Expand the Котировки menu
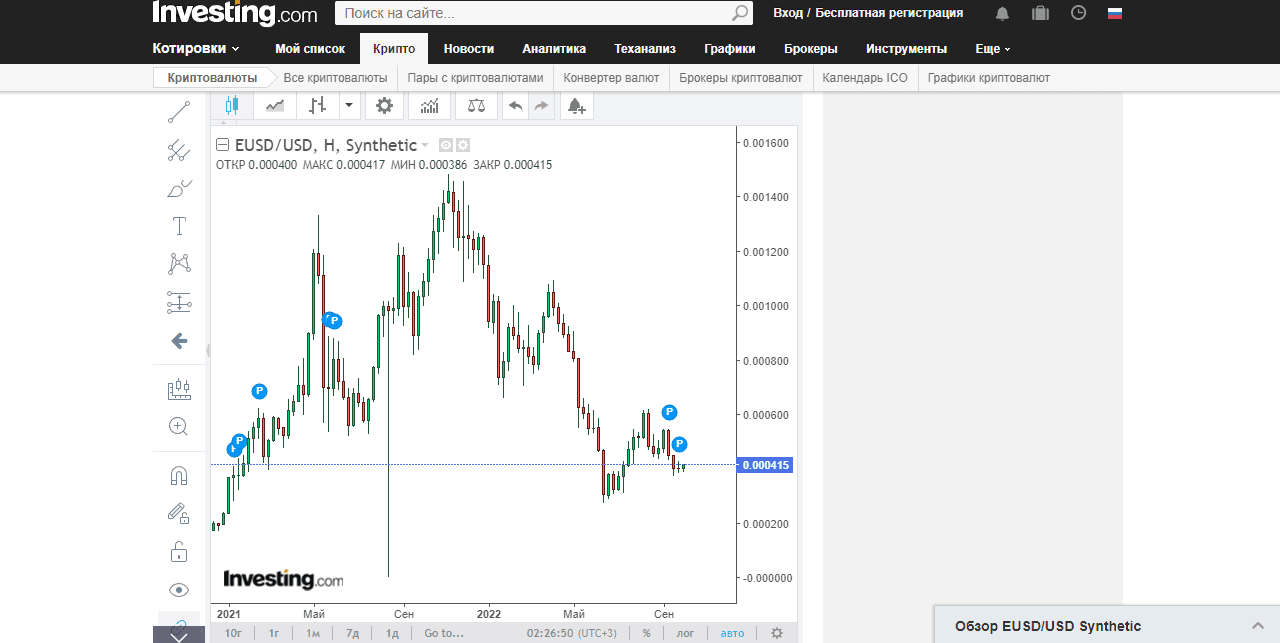Viewport: 1280px width, 643px height. 196,49
